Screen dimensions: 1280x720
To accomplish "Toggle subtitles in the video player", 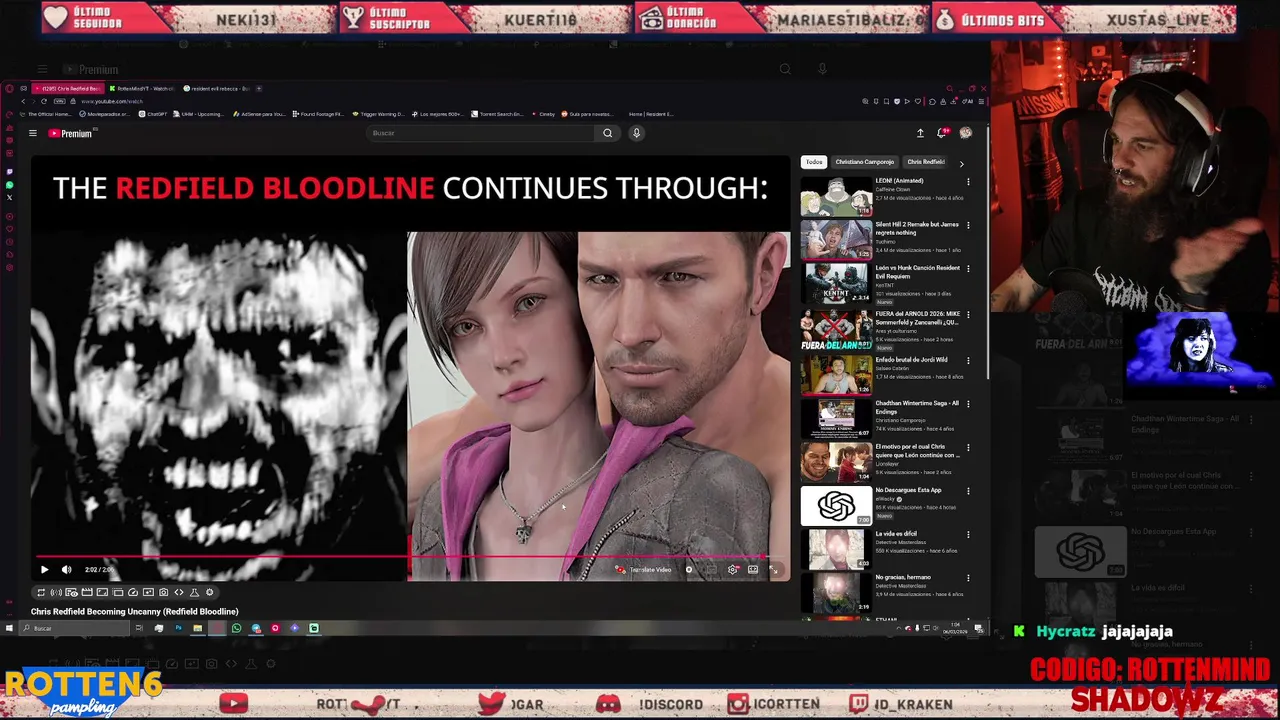I will (711, 569).
